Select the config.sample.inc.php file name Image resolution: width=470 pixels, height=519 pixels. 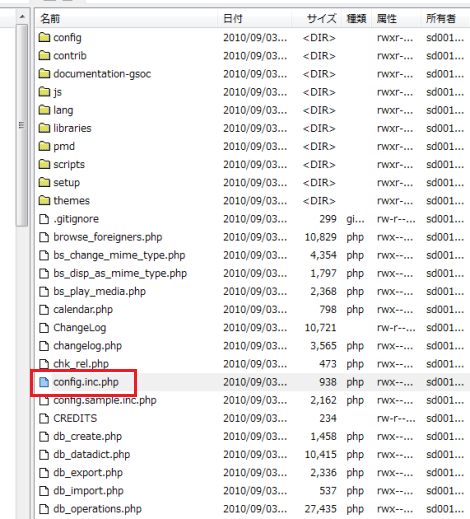(x=105, y=400)
